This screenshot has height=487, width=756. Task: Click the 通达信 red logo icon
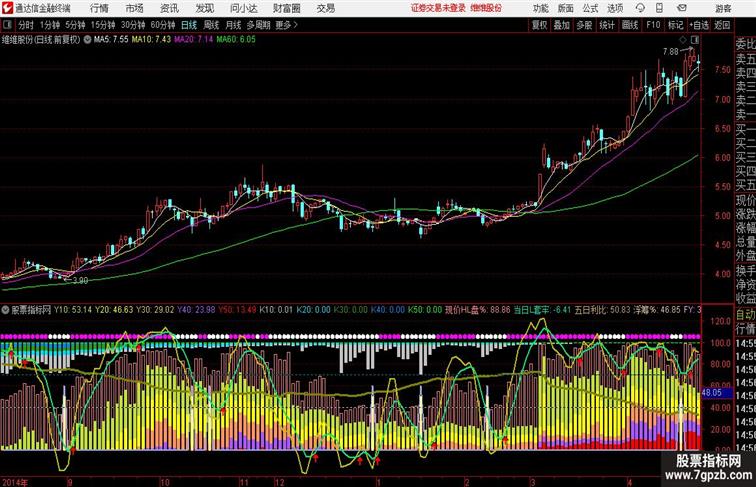click(7, 8)
